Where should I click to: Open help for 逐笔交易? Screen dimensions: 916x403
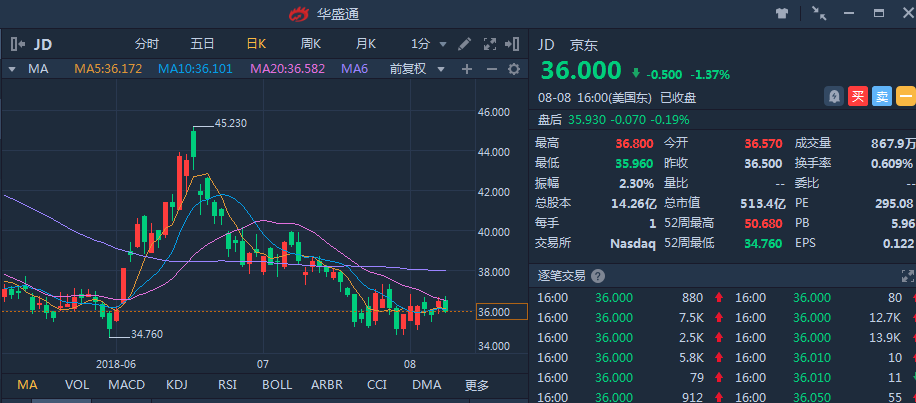pos(598,276)
